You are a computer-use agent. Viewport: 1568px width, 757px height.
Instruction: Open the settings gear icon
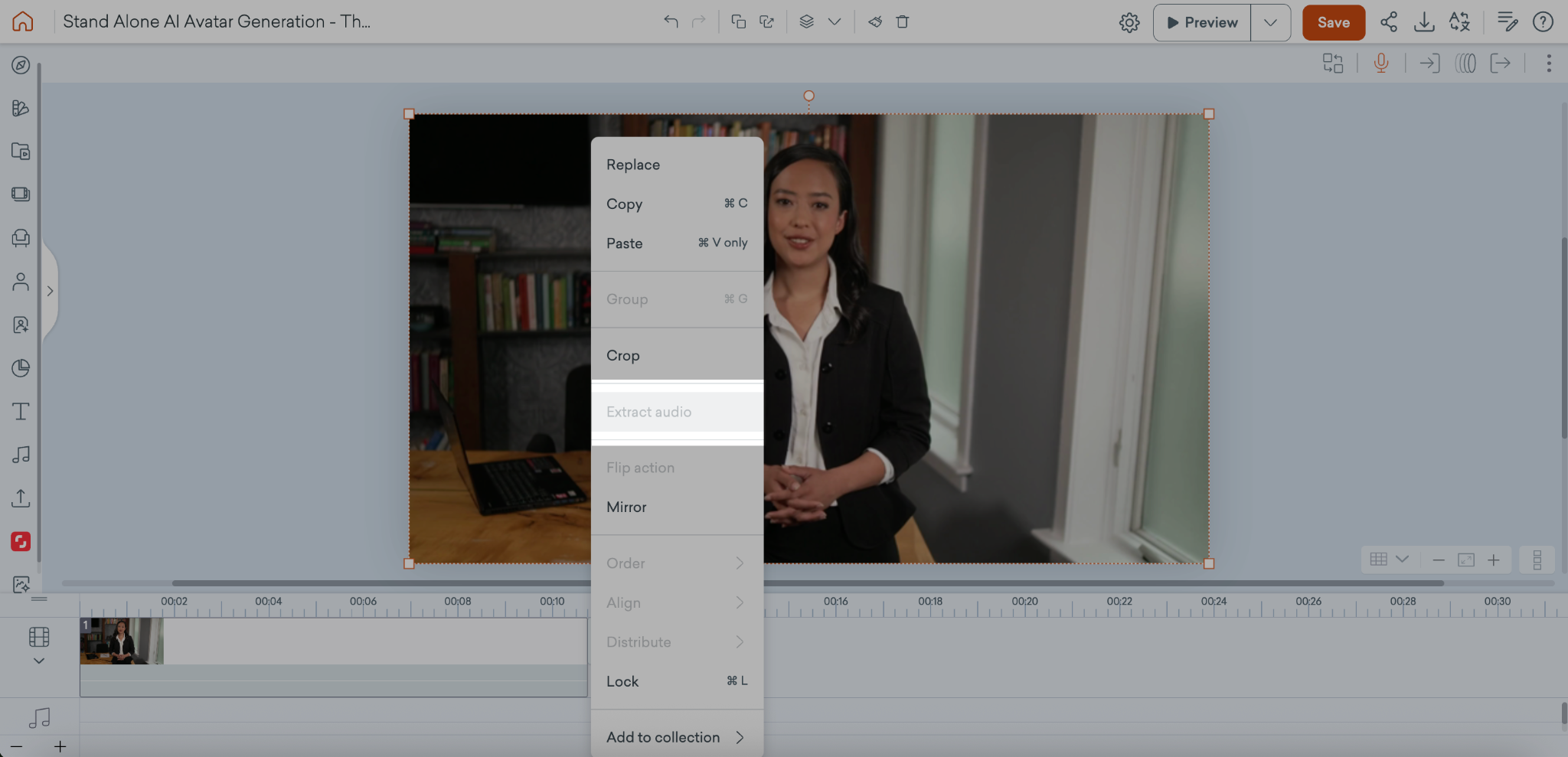coord(1129,23)
